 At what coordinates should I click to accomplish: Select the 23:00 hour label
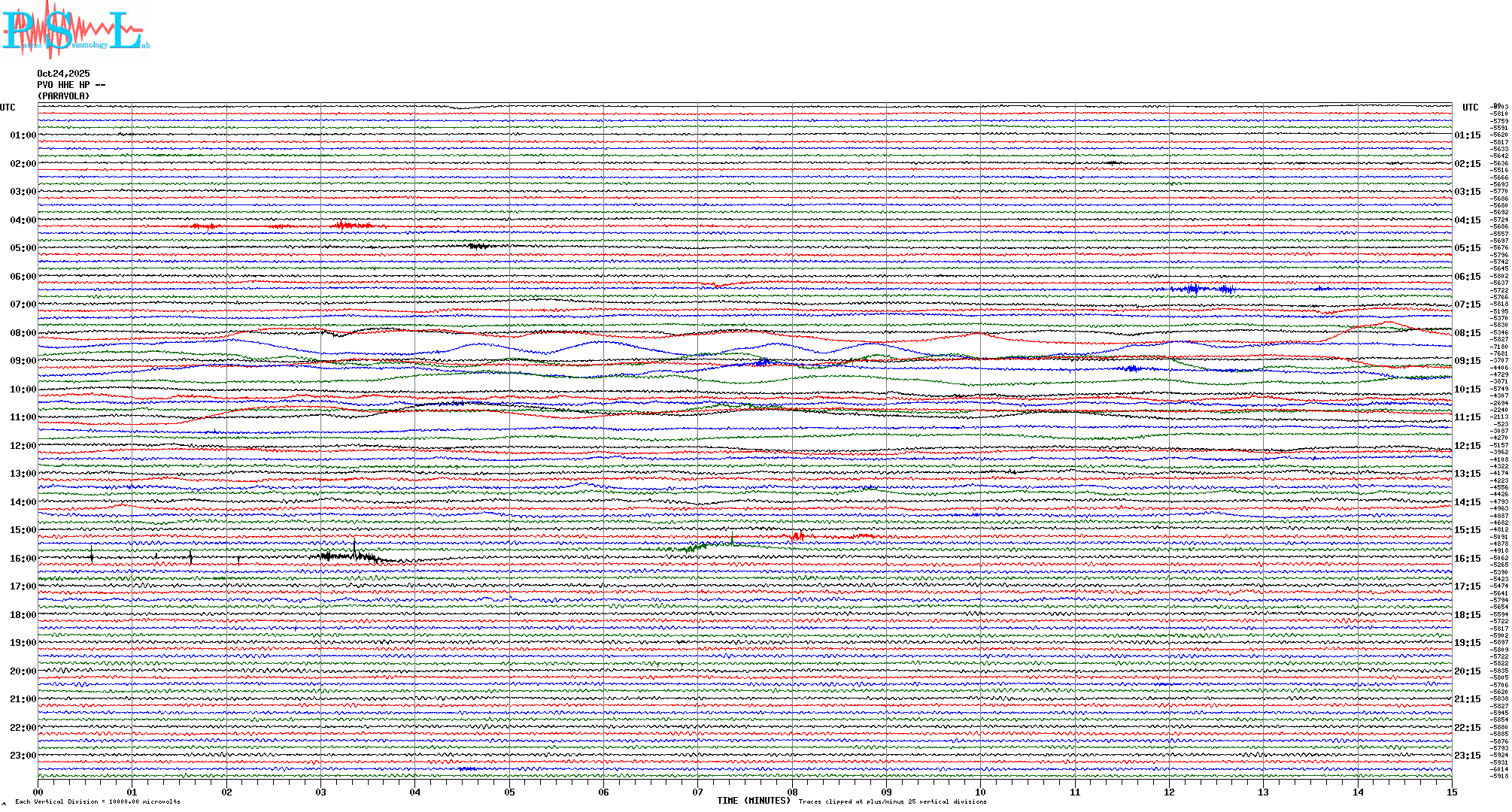pos(23,756)
